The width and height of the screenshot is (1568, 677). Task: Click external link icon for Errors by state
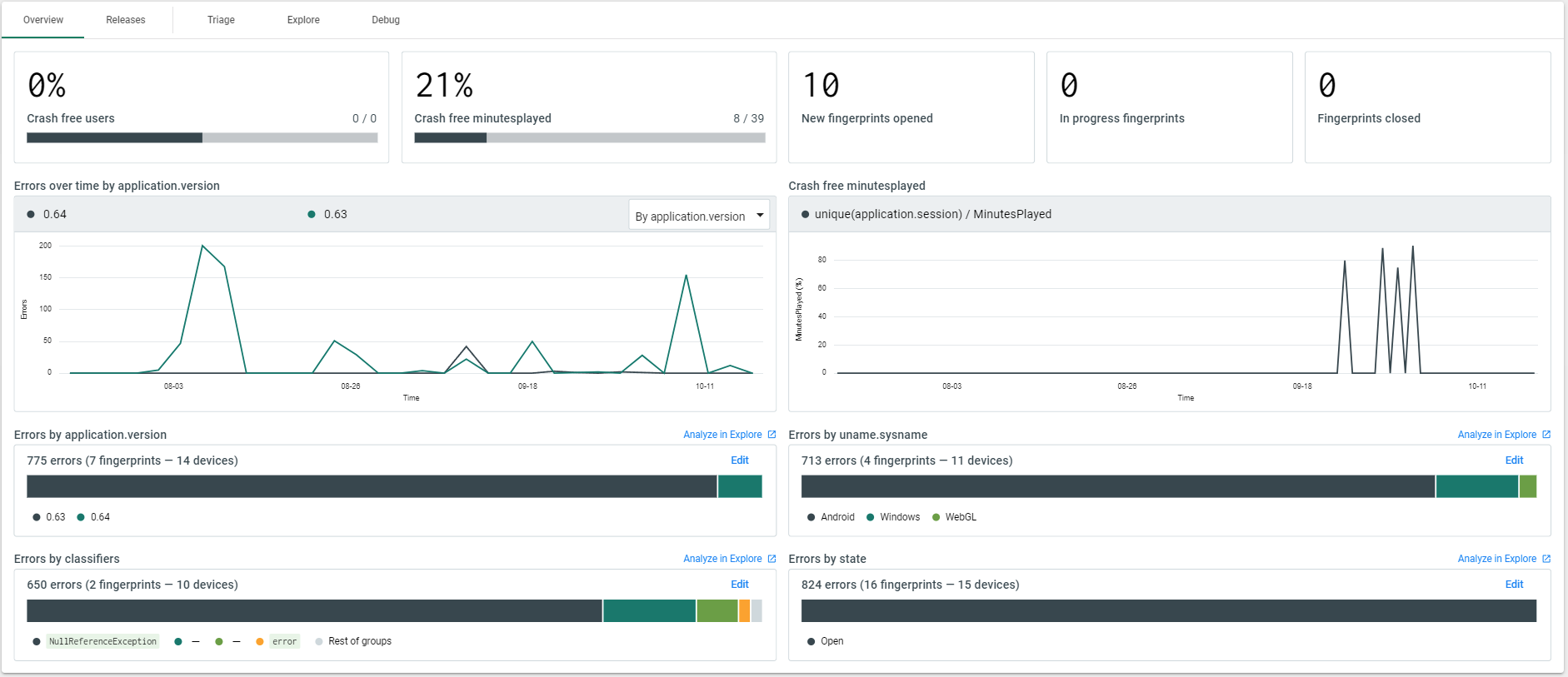(1546, 559)
